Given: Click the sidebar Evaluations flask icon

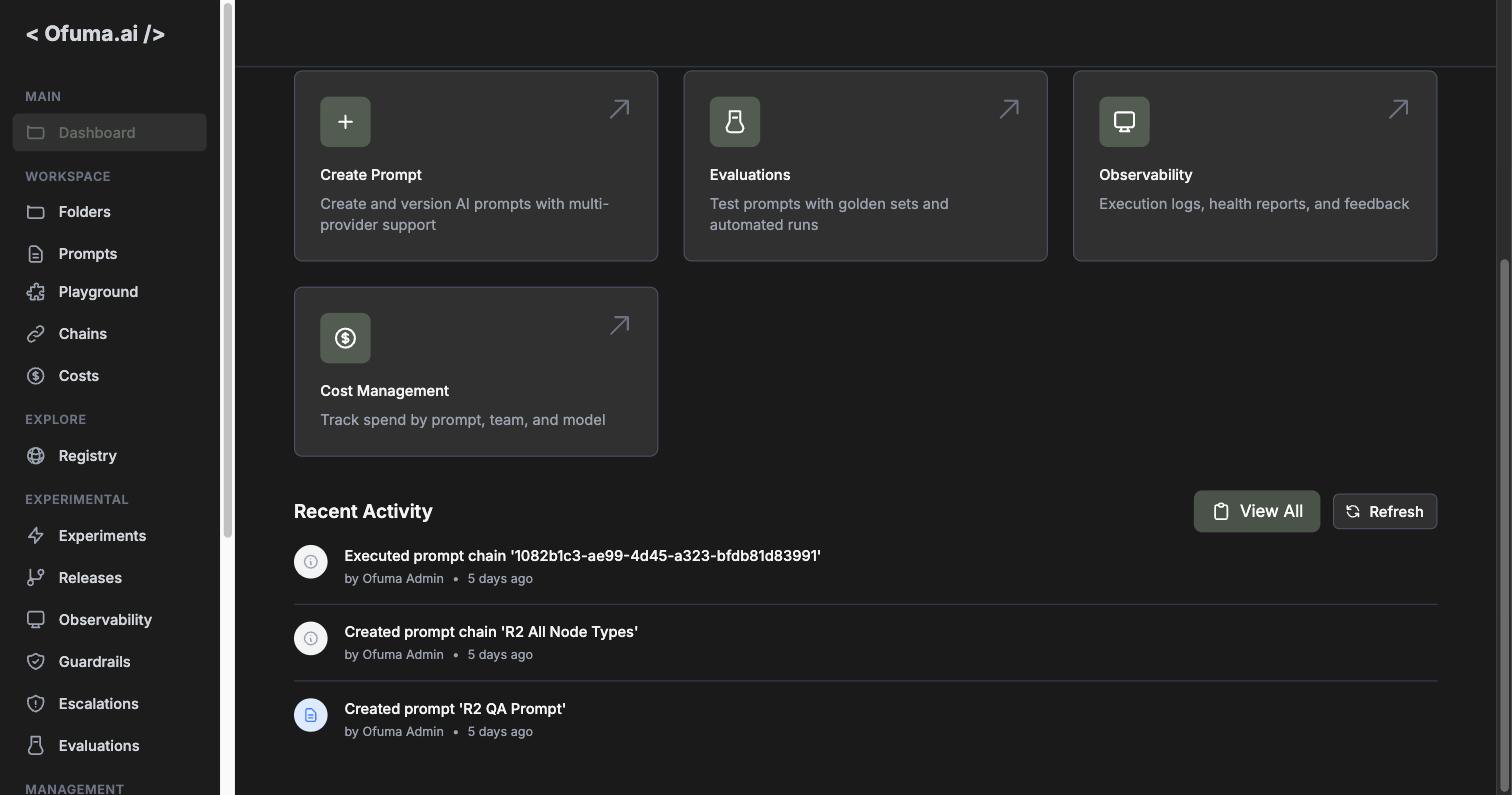Looking at the screenshot, I should click(36, 746).
